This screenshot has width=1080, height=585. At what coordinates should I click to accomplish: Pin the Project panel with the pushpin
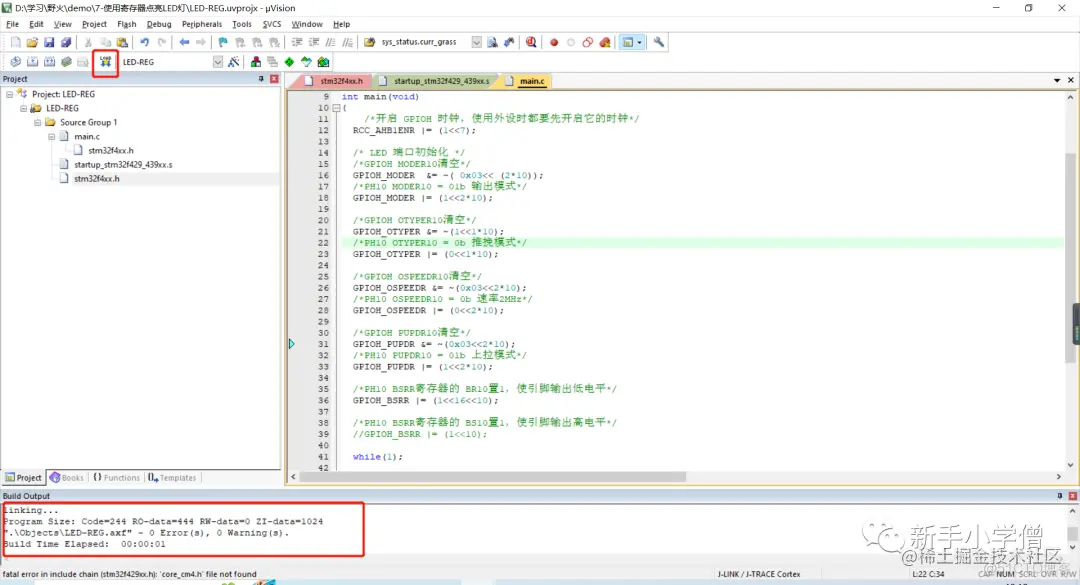pyautogui.click(x=261, y=79)
